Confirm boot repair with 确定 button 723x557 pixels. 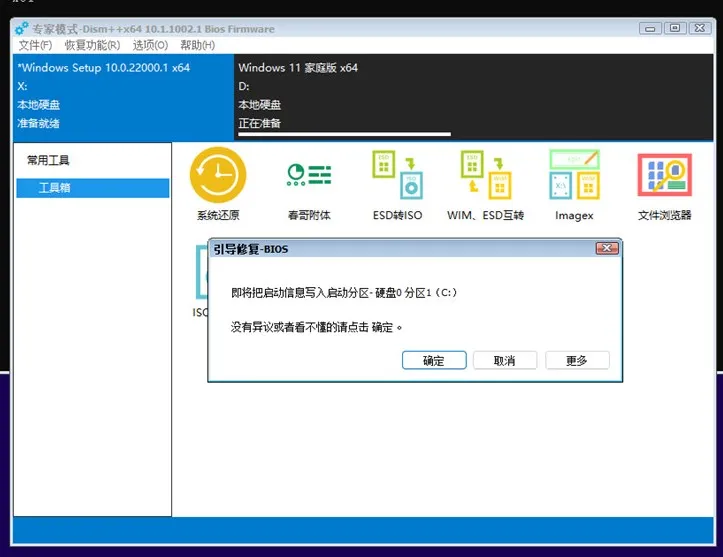(434, 361)
